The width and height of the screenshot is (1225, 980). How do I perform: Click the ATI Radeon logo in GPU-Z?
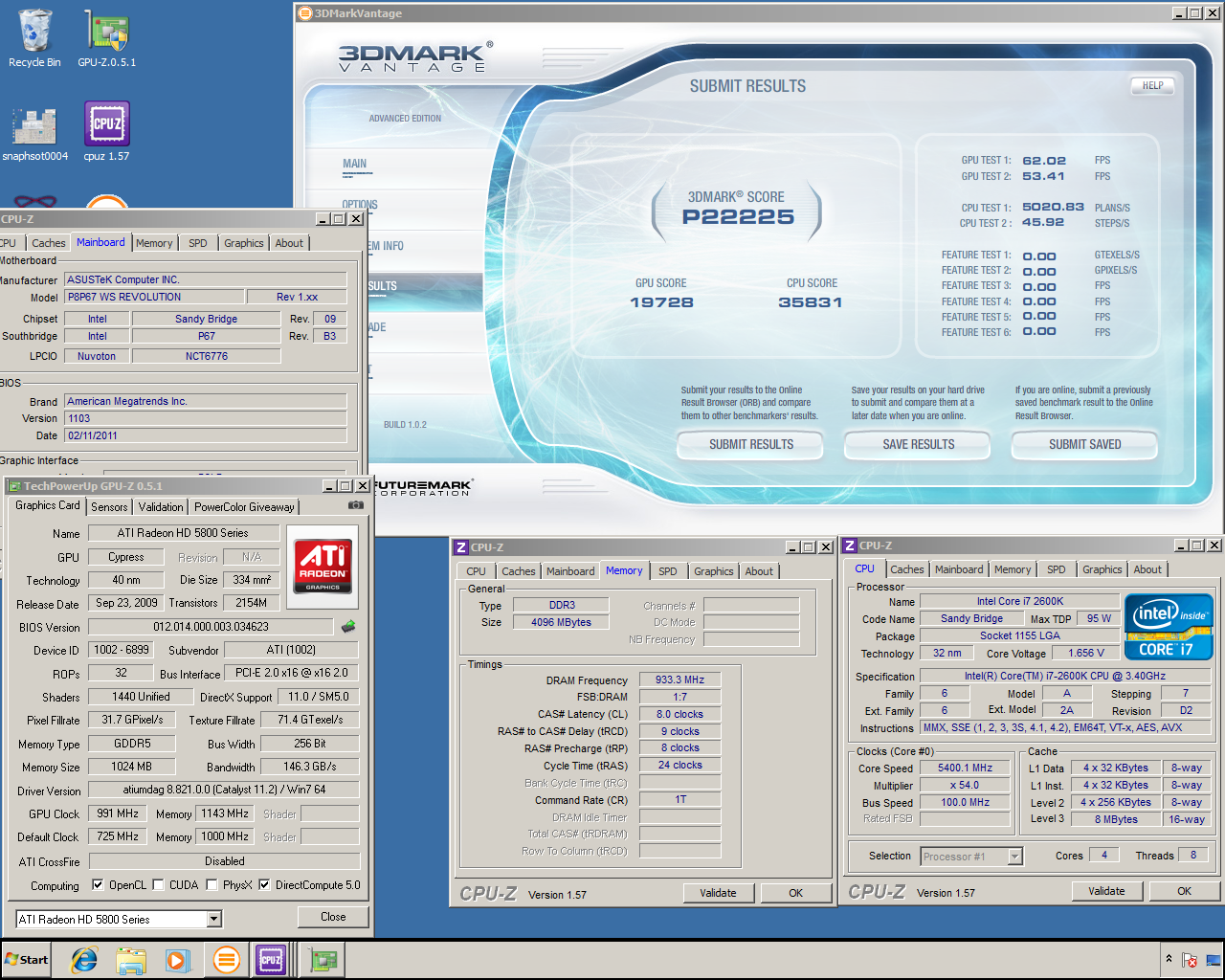323,566
